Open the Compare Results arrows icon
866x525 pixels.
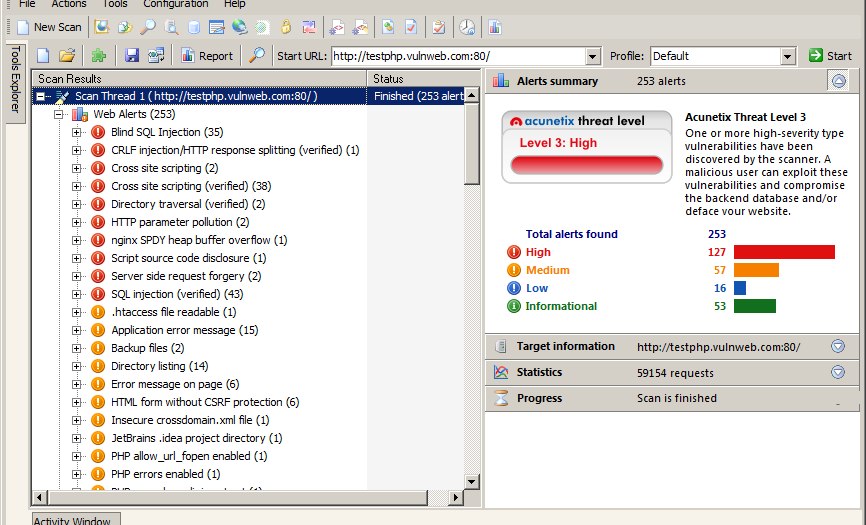(309, 26)
